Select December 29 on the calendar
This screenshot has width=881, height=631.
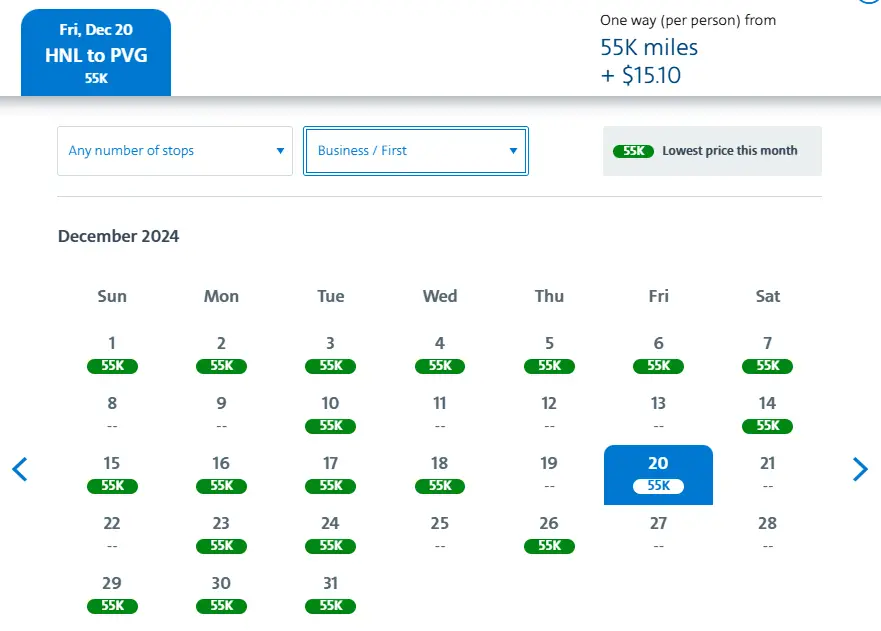pos(112,594)
